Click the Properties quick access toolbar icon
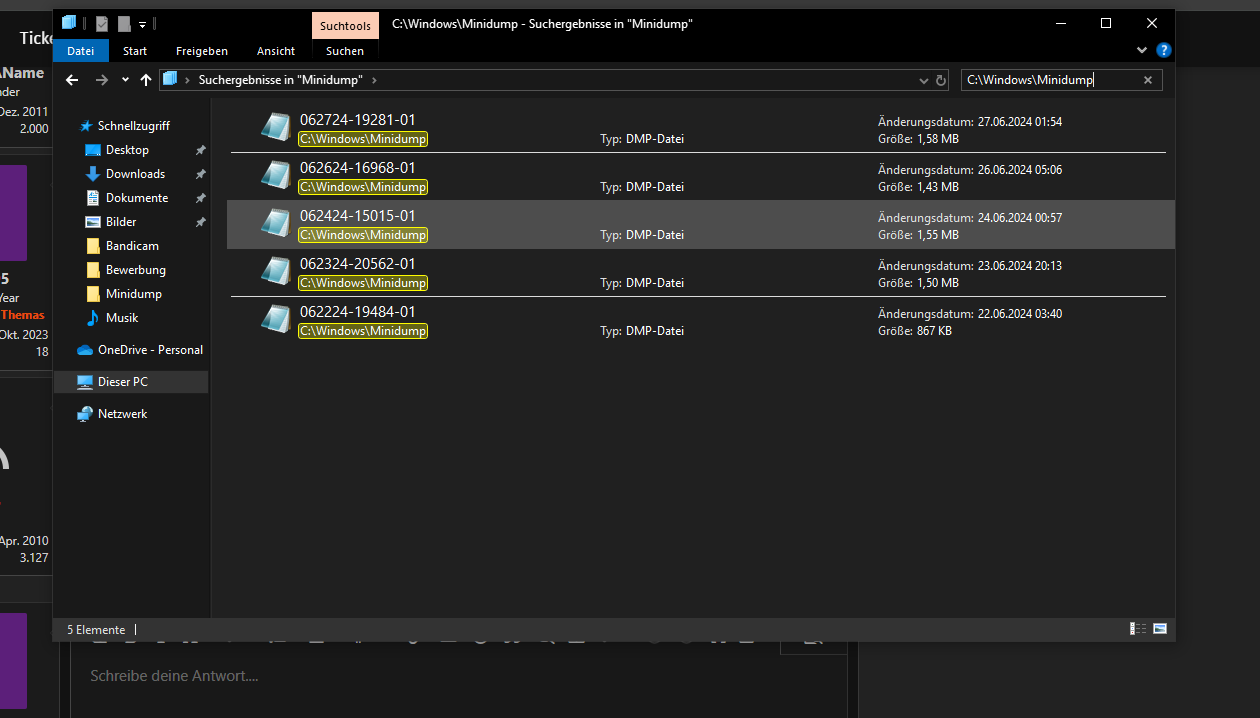The image size is (1260, 718). (102, 23)
